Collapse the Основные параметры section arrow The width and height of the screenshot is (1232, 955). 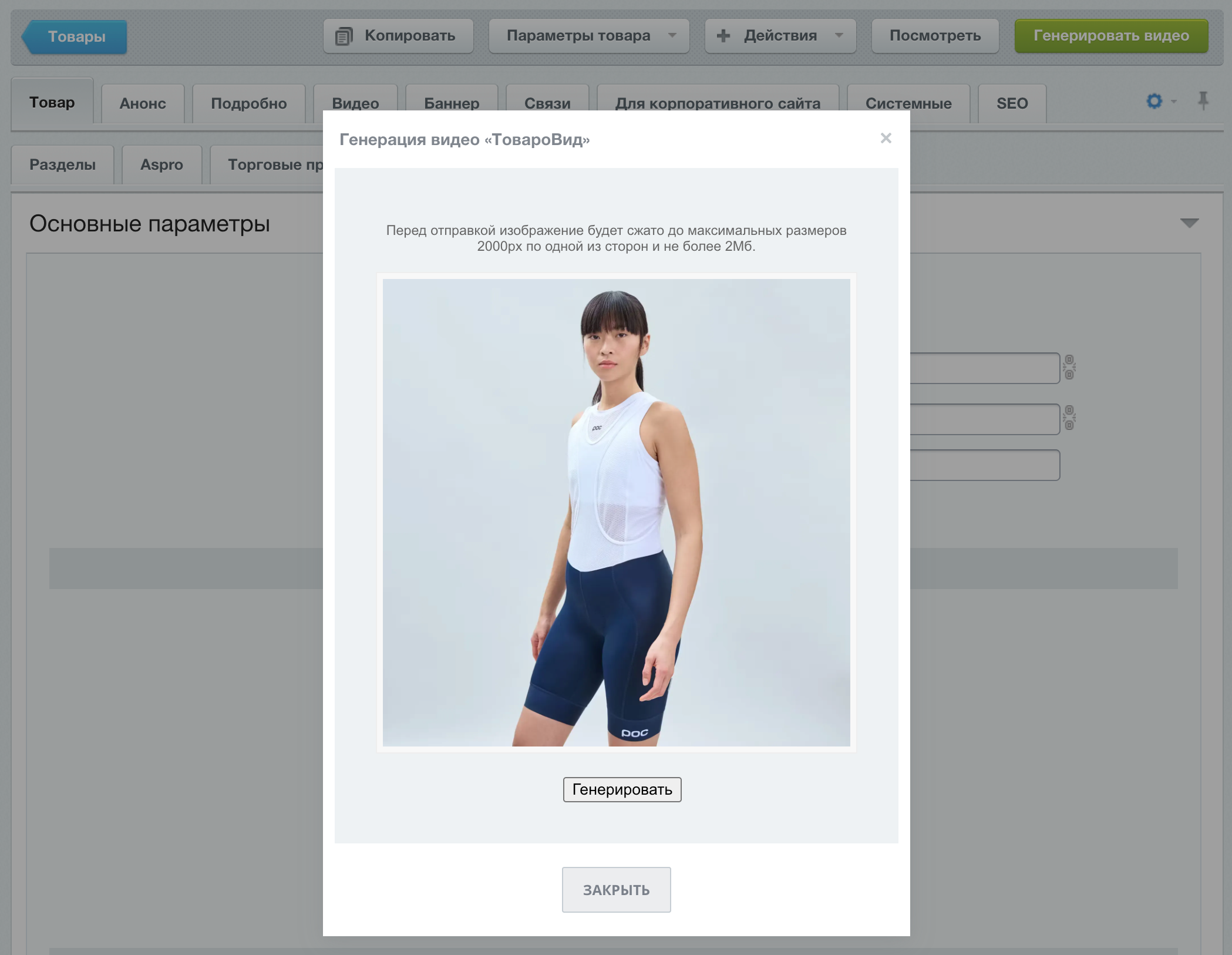click(x=1189, y=223)
